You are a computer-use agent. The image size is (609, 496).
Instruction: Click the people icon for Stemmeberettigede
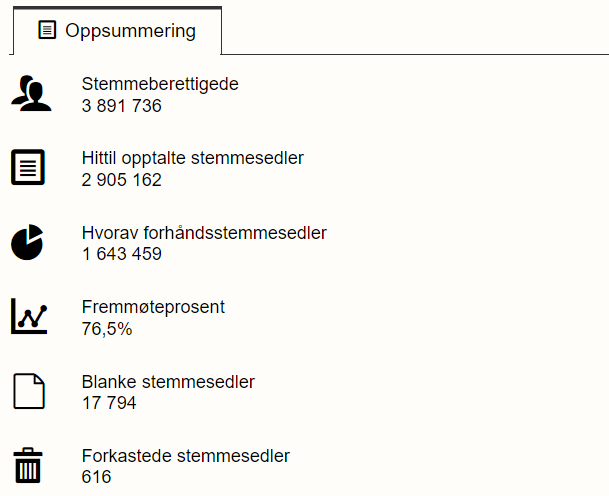click(30, 93)
